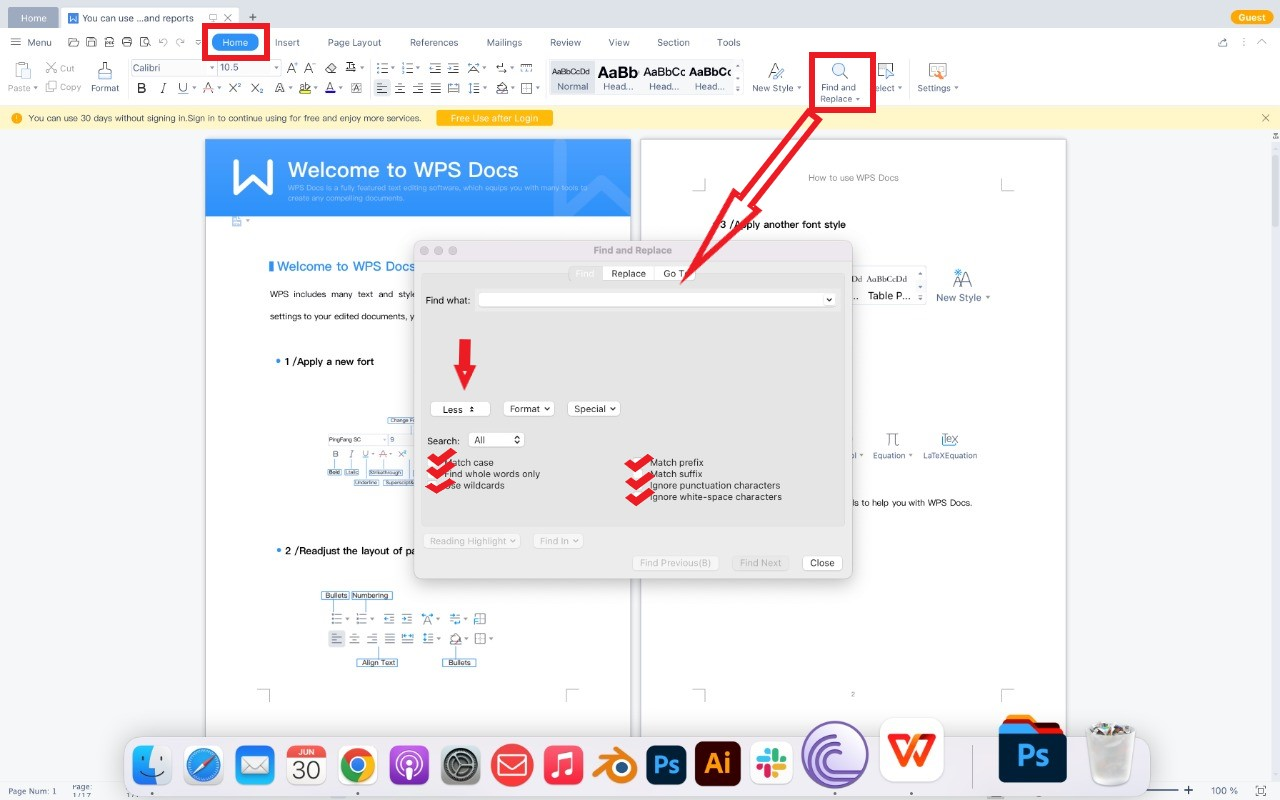Image resolution: width=1280 pixels, height=800 pixels.
Task: Click the Free Use after Login button
Action: pyautogui.click(x=494, y=117)
